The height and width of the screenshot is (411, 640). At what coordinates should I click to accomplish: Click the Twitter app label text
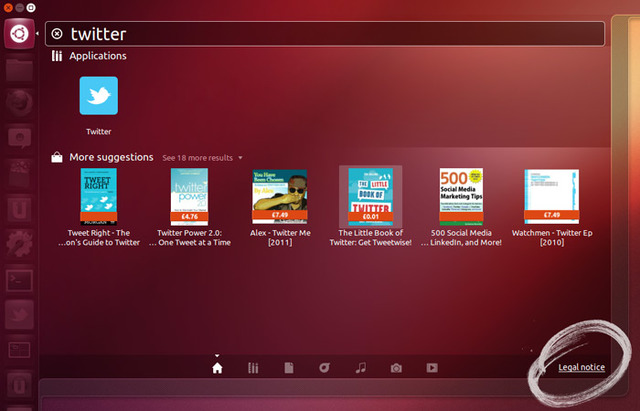(99, 132)
